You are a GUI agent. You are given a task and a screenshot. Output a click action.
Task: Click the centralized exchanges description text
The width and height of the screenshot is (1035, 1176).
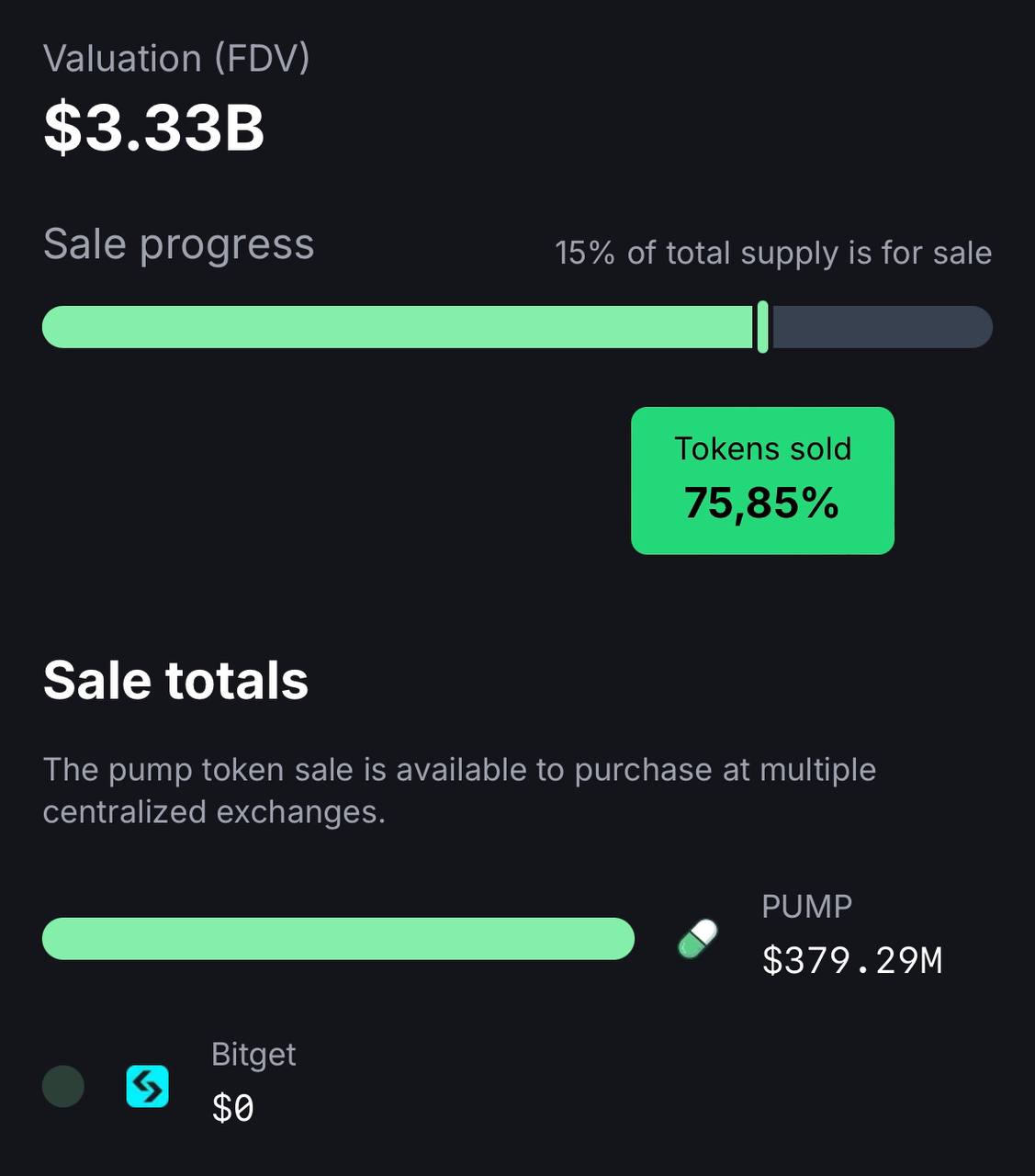point(459,790)
